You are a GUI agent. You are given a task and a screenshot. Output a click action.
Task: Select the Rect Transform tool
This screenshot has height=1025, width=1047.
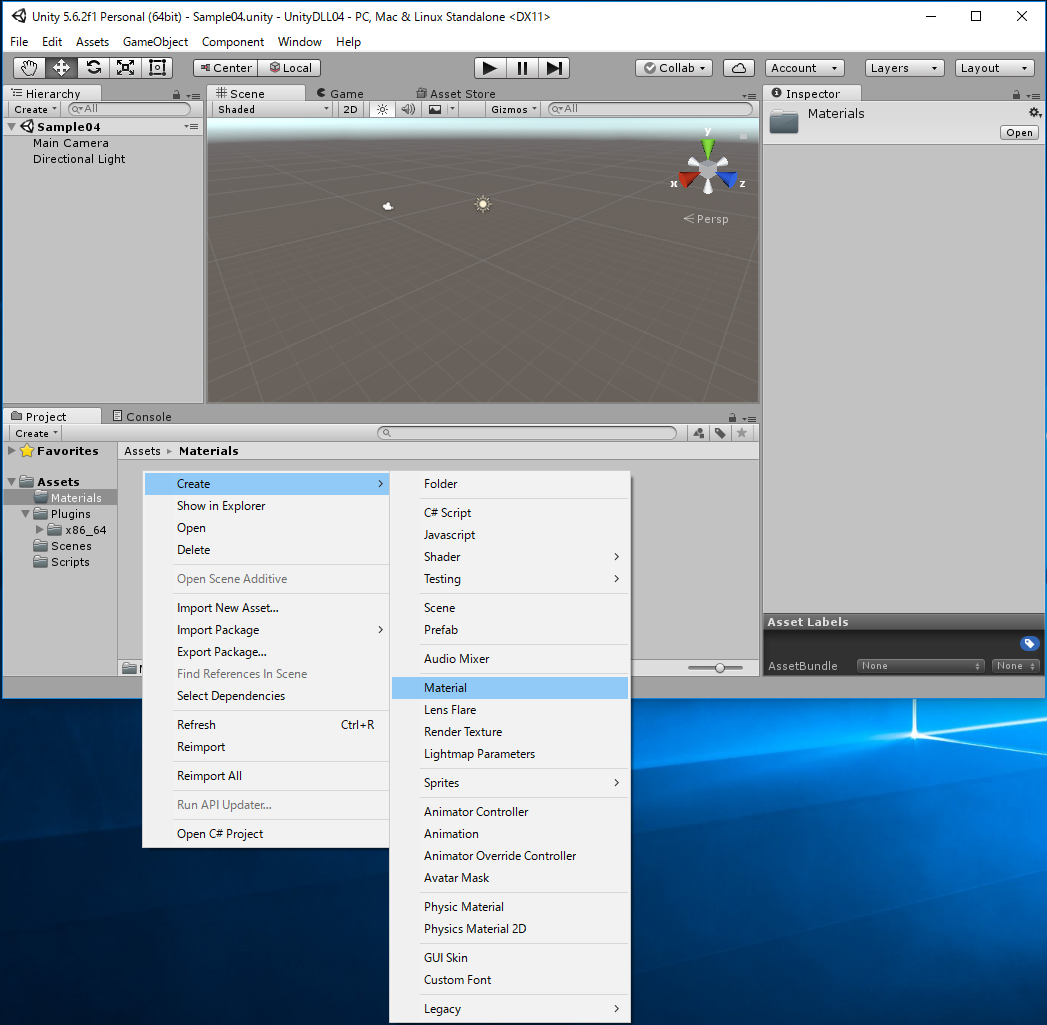[x=158, y=68]
